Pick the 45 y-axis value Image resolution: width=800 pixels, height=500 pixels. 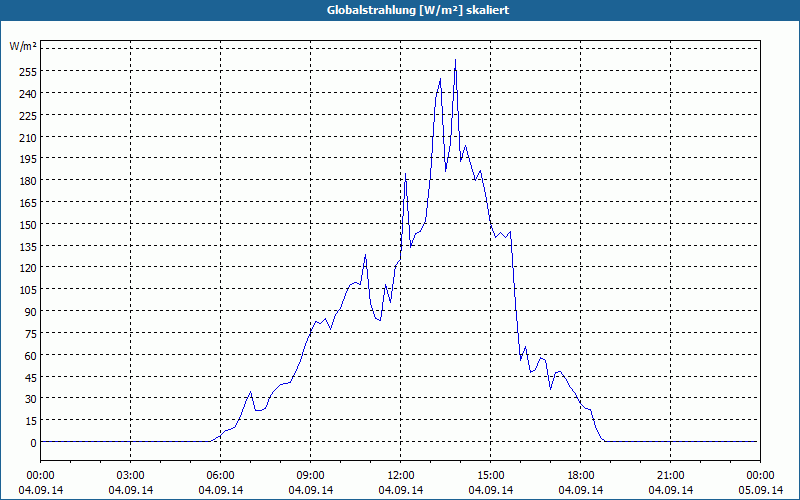(30, 378)
